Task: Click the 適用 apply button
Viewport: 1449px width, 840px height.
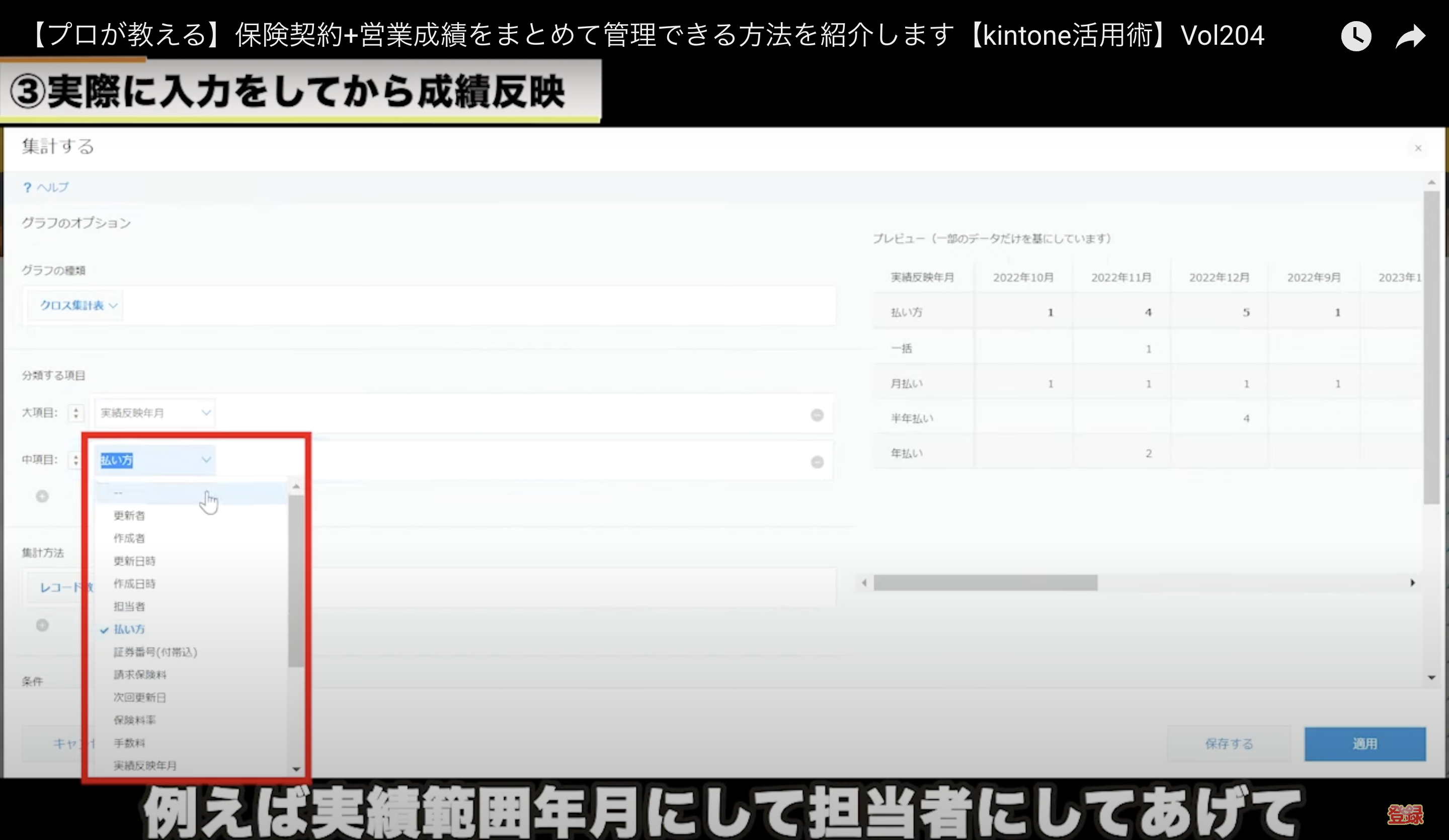Action: (1364, 744)
